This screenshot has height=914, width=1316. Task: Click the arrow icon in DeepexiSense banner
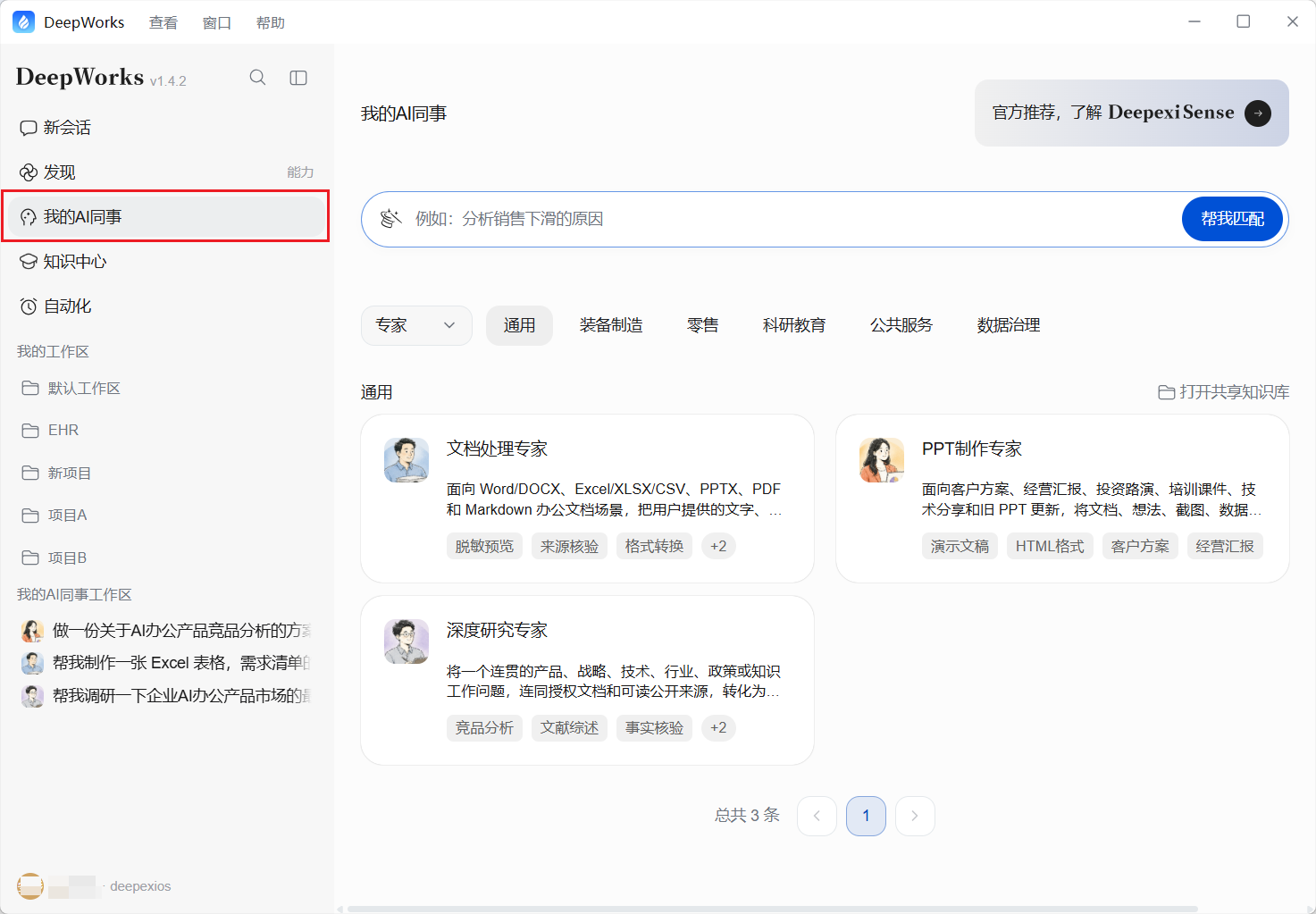pos(1258,113)
